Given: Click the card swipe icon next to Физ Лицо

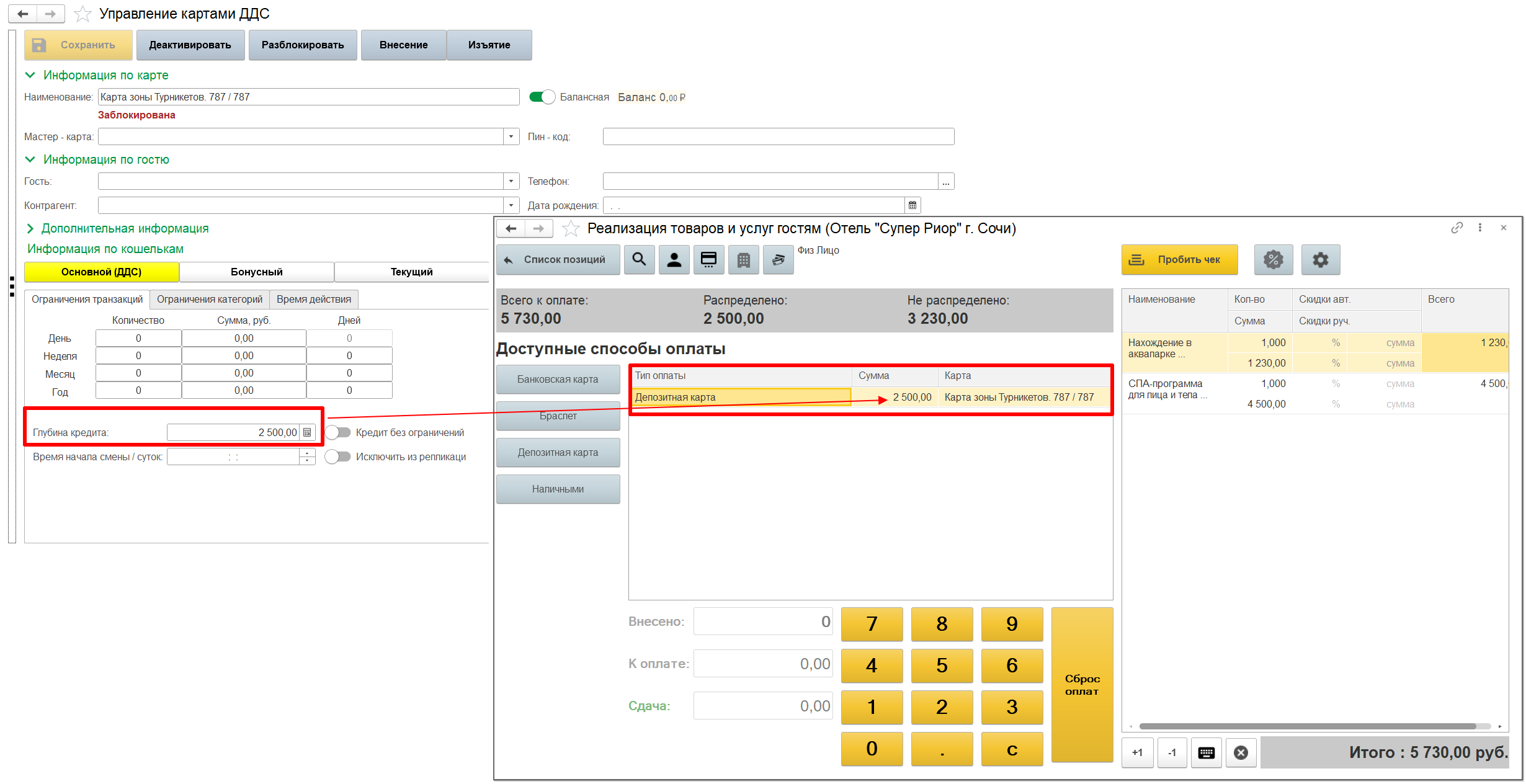Looking at the screenshot, I should tap(778, 259).
